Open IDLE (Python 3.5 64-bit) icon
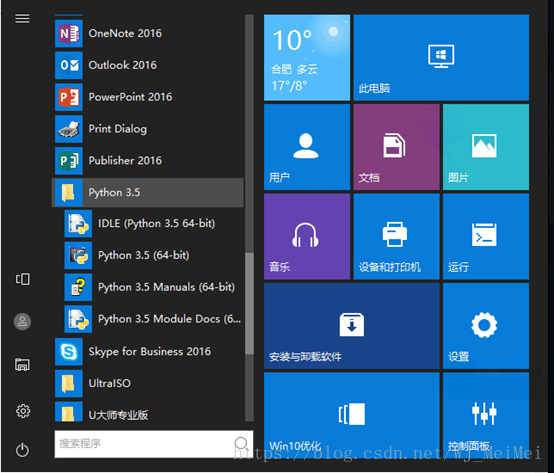Viewport: 554px width, 473px height. pyautogui.click(x=78, y=224)
